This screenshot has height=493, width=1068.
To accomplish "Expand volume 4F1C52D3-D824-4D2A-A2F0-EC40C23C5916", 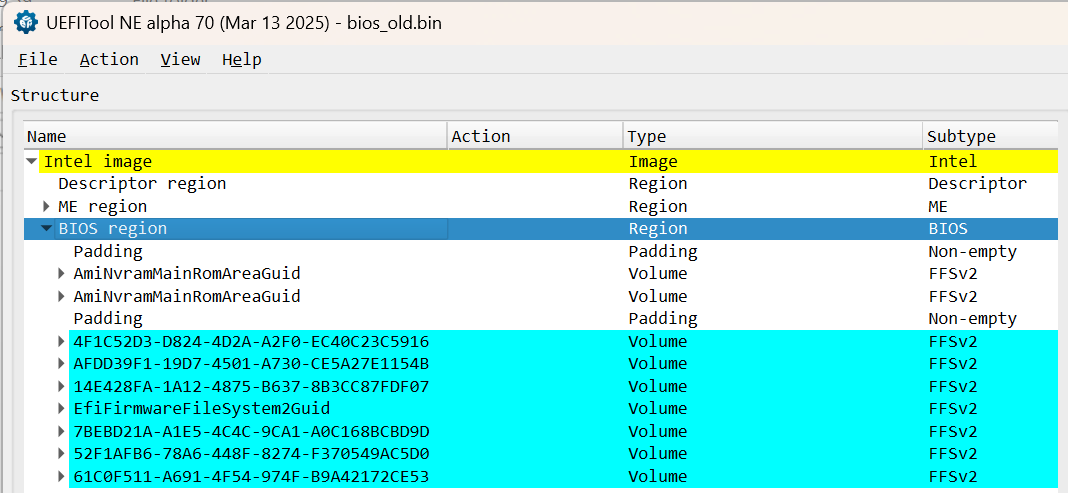I will point(62,341).
